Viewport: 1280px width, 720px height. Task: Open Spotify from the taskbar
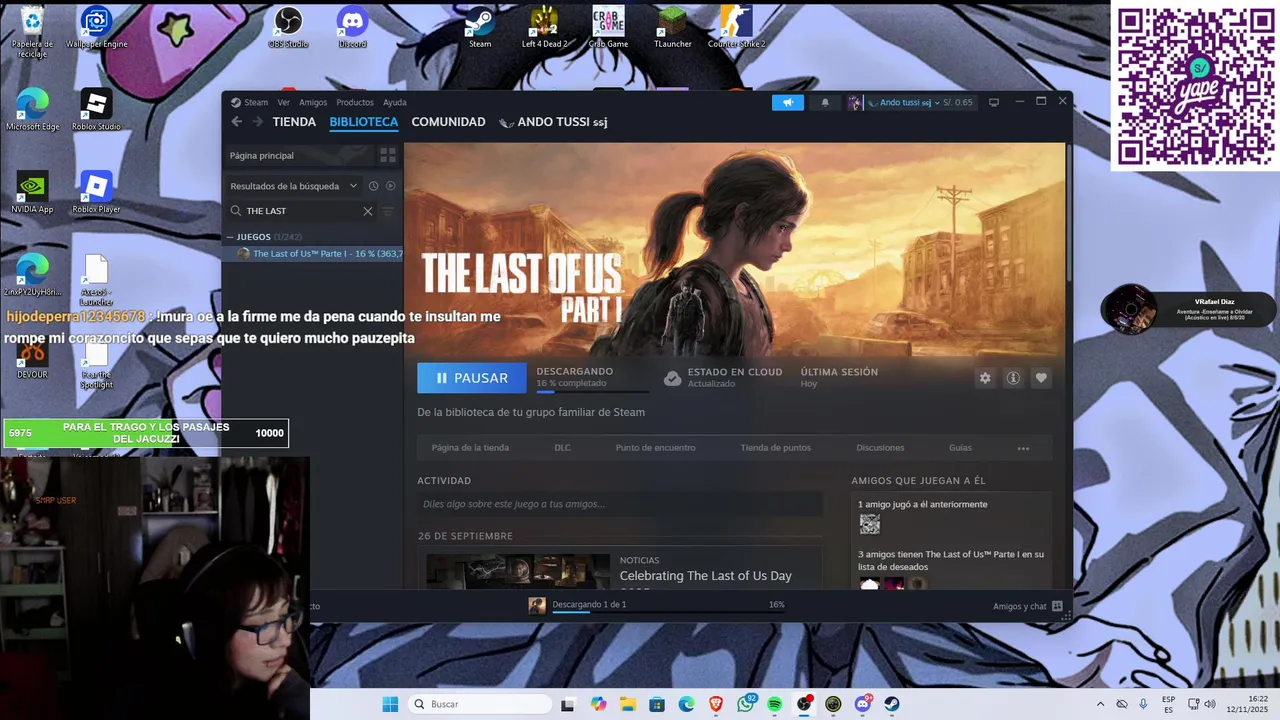(x=775, y=704)
